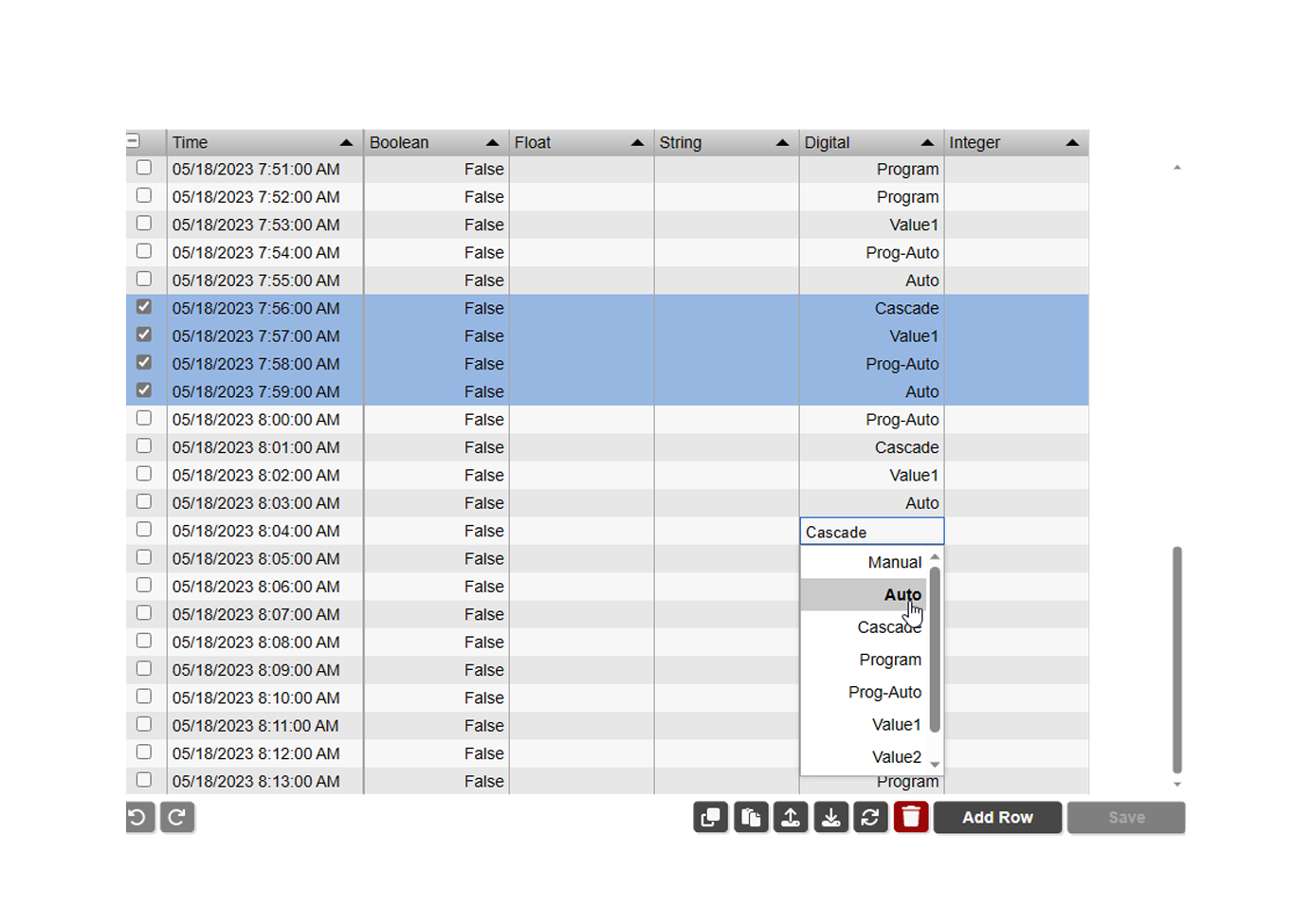Click the dropdown list scroll-down arrow
This screenshot has height=924, width=1312.
(x=935, y=765)
